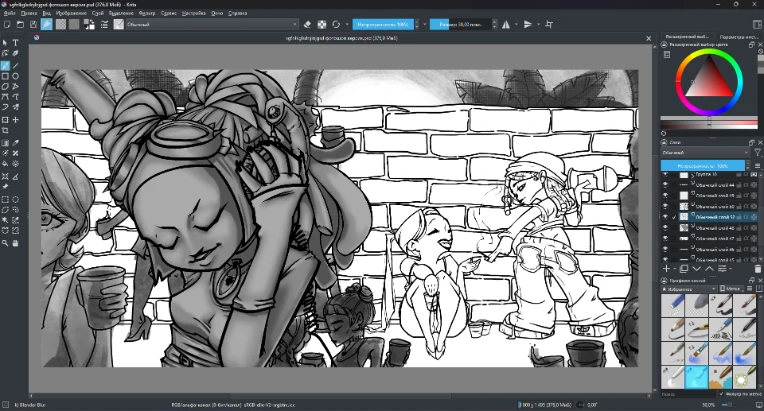Toggle alpha inherit on selected layer
Viewport: 764px width, 411px height.
coord(746,217)
